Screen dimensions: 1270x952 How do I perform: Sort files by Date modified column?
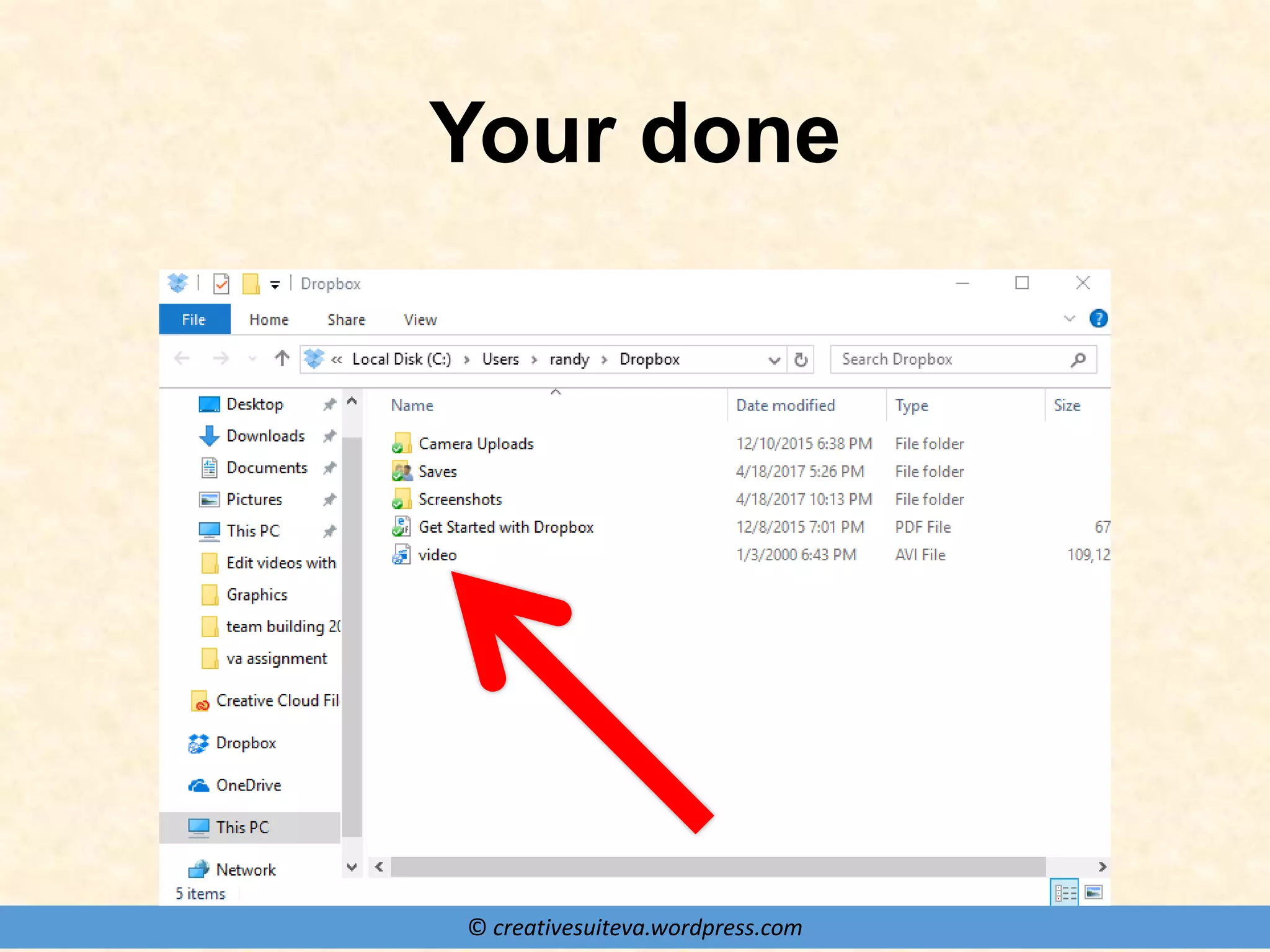pos(785,405)
